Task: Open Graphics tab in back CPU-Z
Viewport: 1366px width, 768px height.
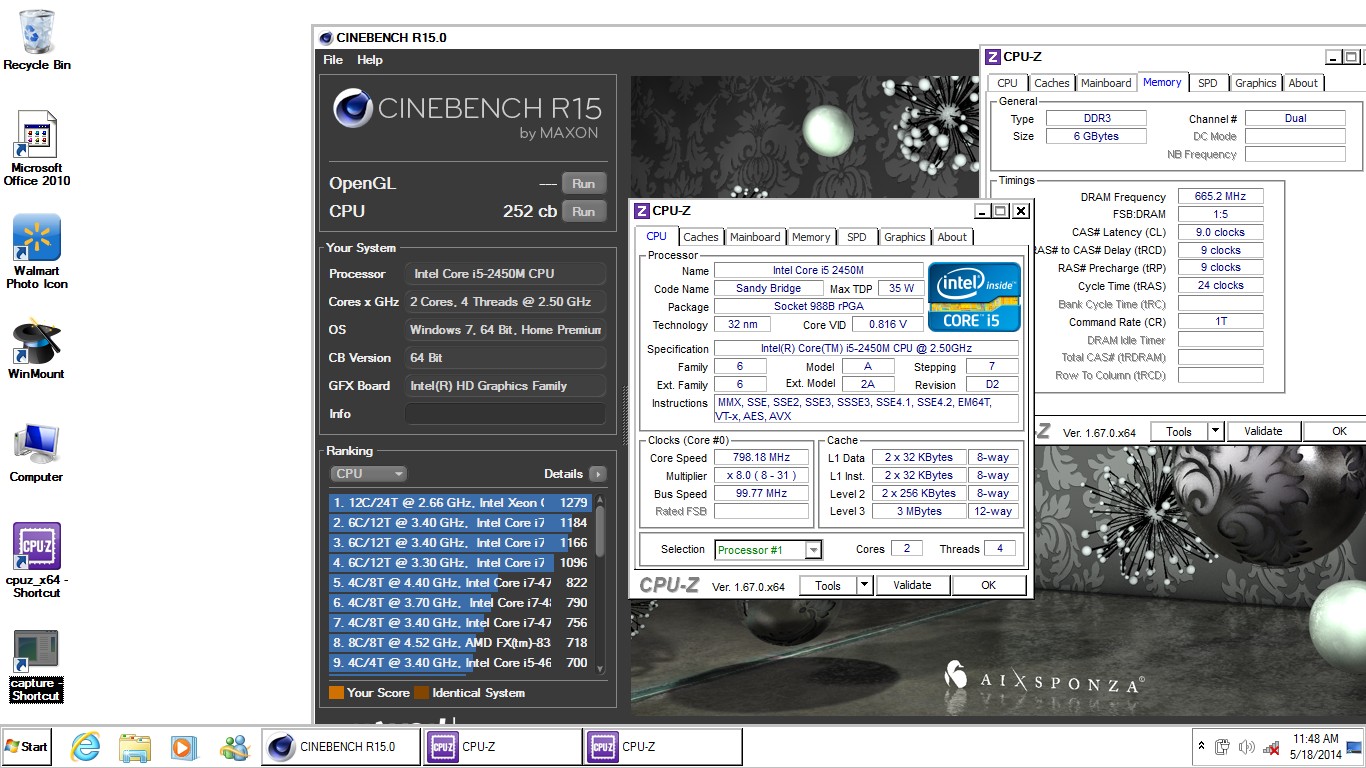Action: pos(1255,83)
